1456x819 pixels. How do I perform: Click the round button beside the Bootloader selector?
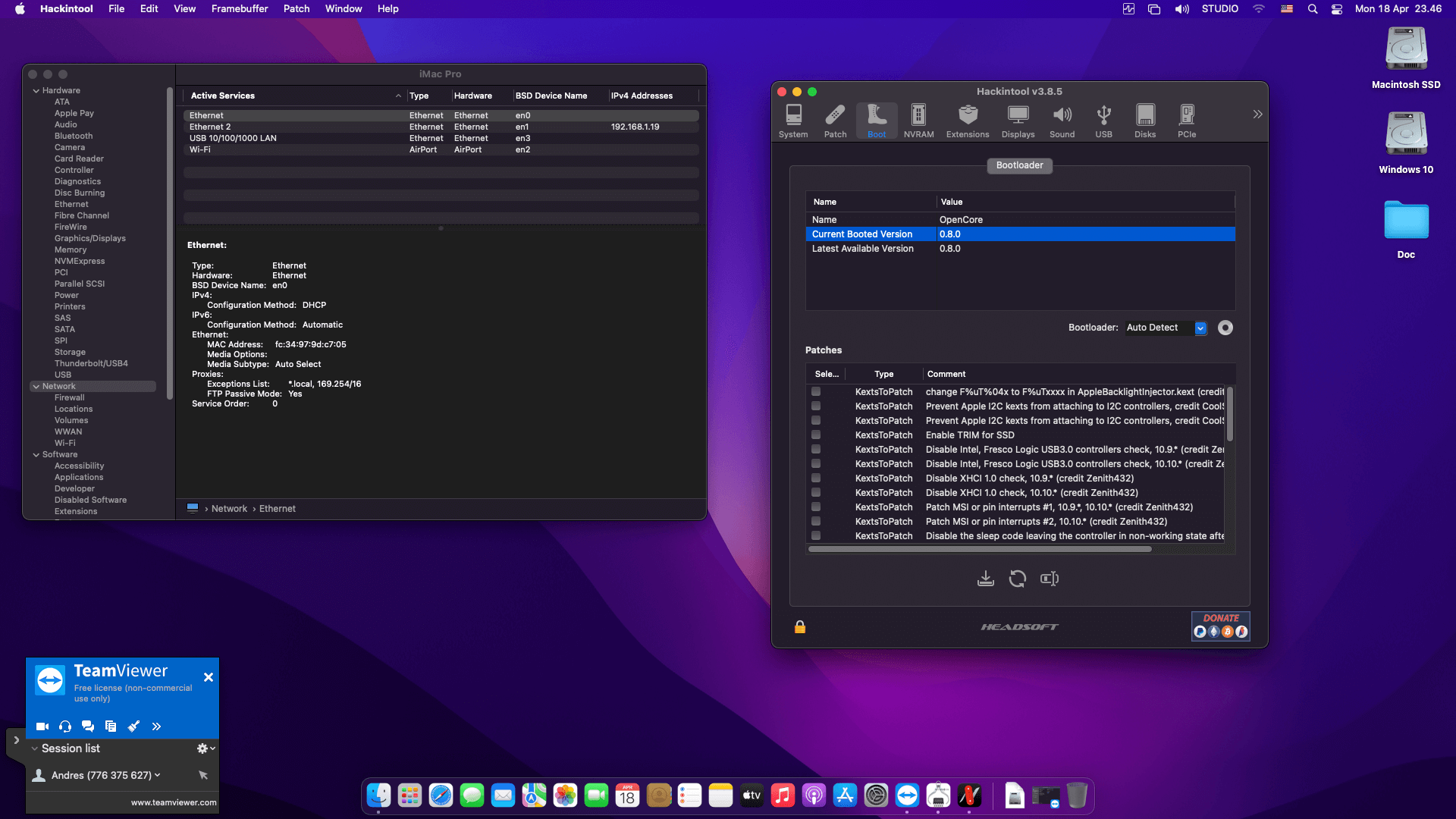tap(1225, 328)
